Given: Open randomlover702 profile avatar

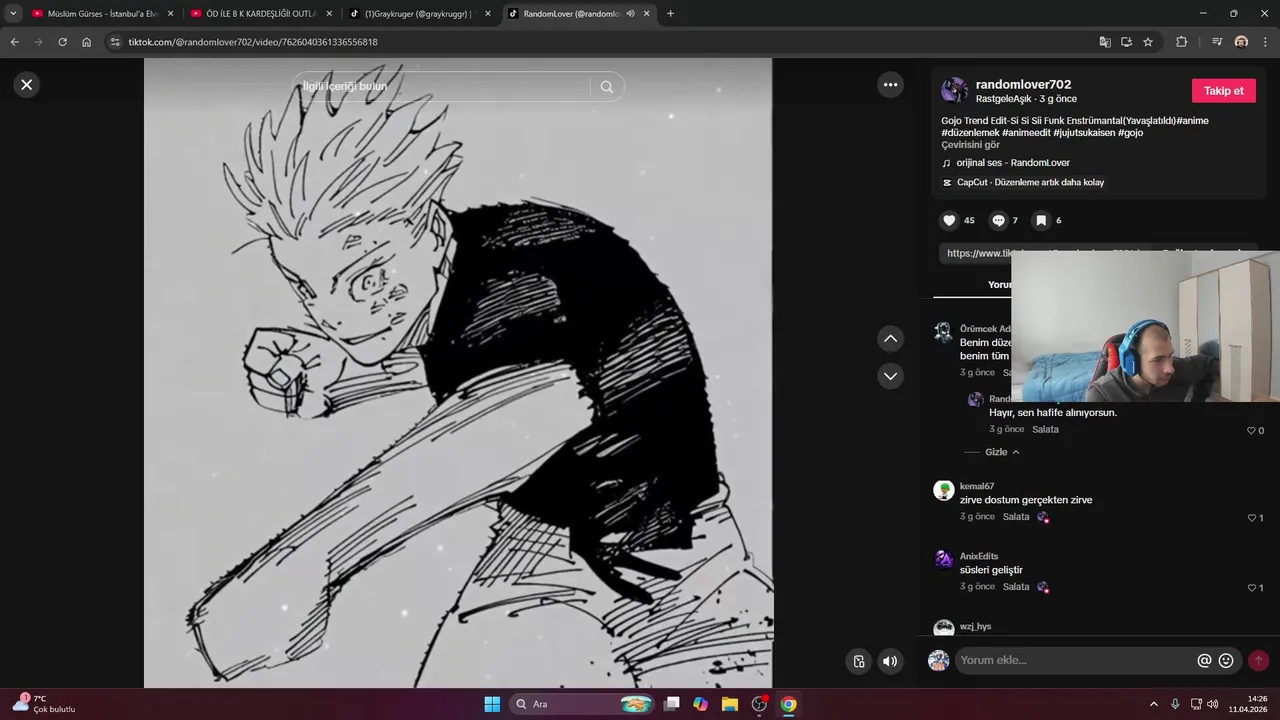Looking at the screenshot, I should pyautogui.click(x=954, y=90).
